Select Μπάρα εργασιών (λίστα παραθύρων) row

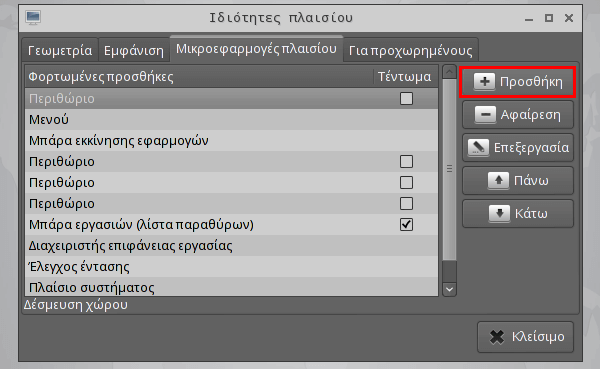tap(232, 224)
